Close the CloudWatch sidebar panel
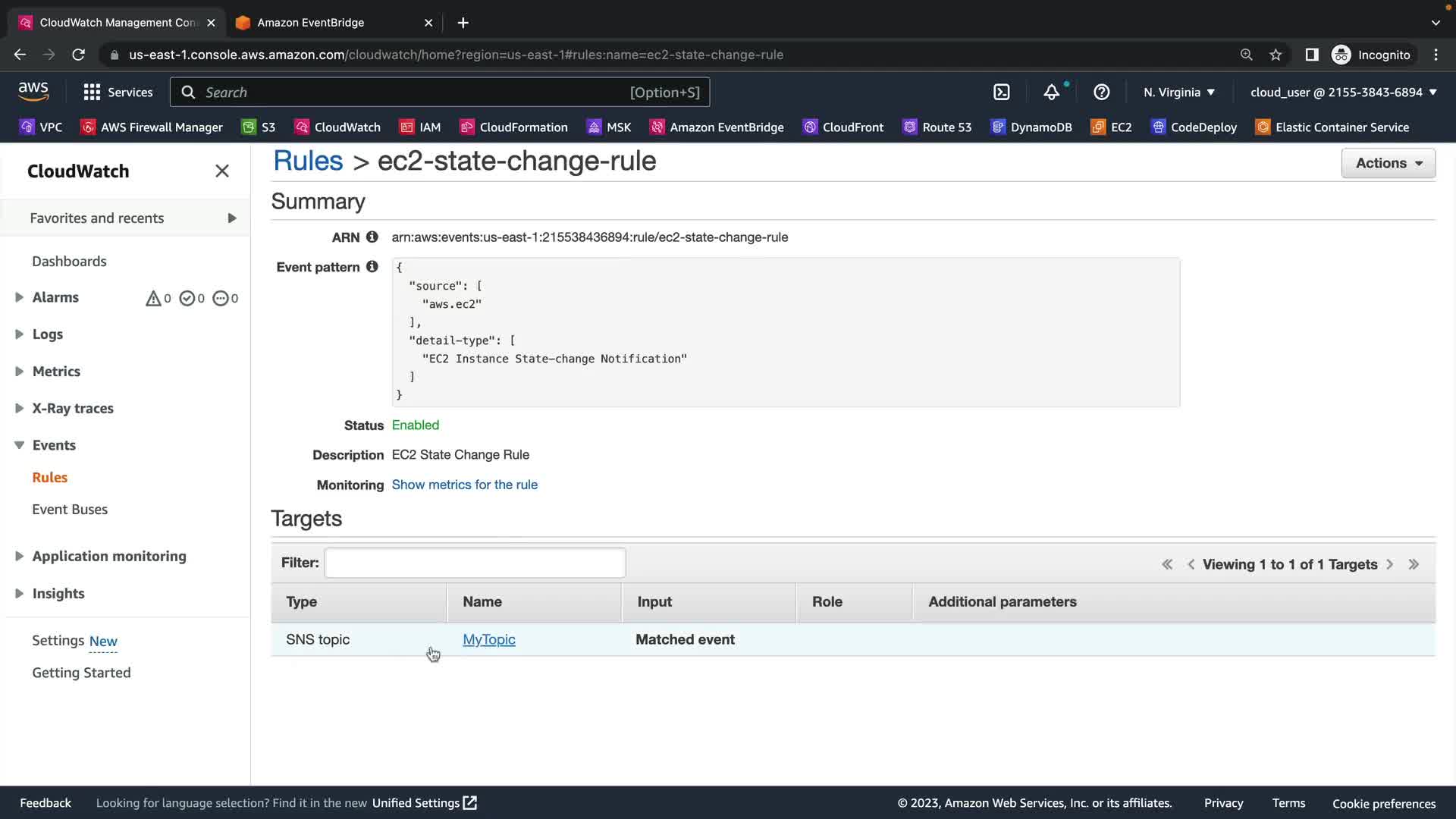 221,171
